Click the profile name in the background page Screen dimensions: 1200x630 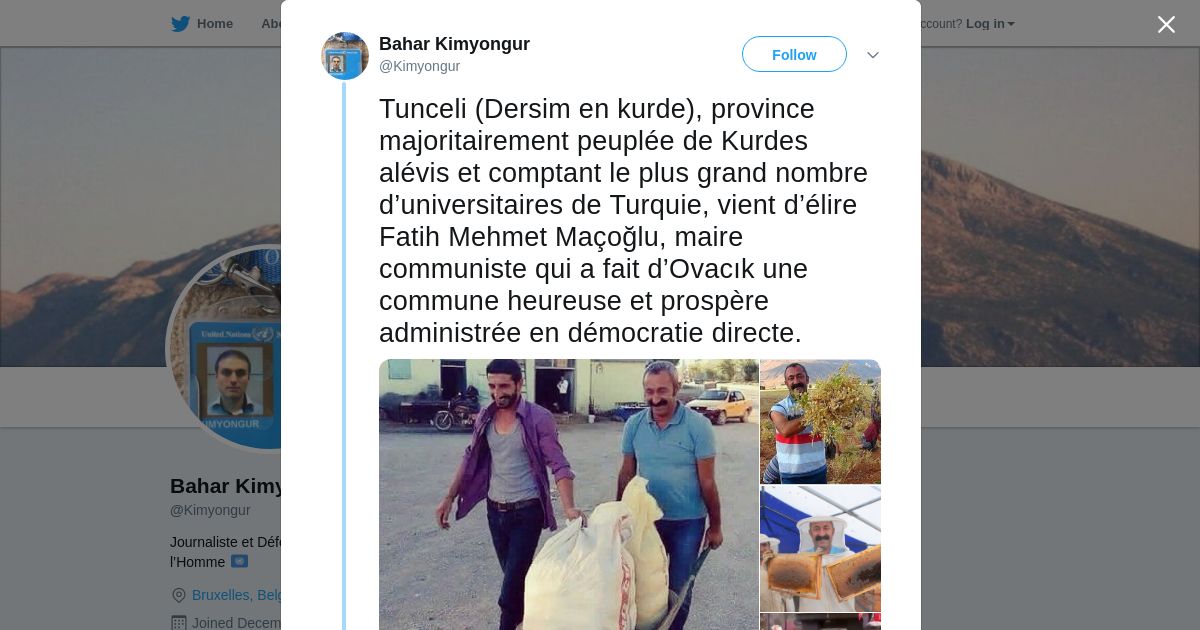226,486
